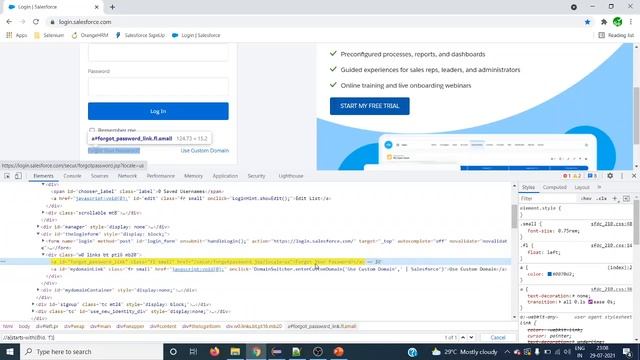
Task: Click the blue issues count badge
Action: (592, 176)
